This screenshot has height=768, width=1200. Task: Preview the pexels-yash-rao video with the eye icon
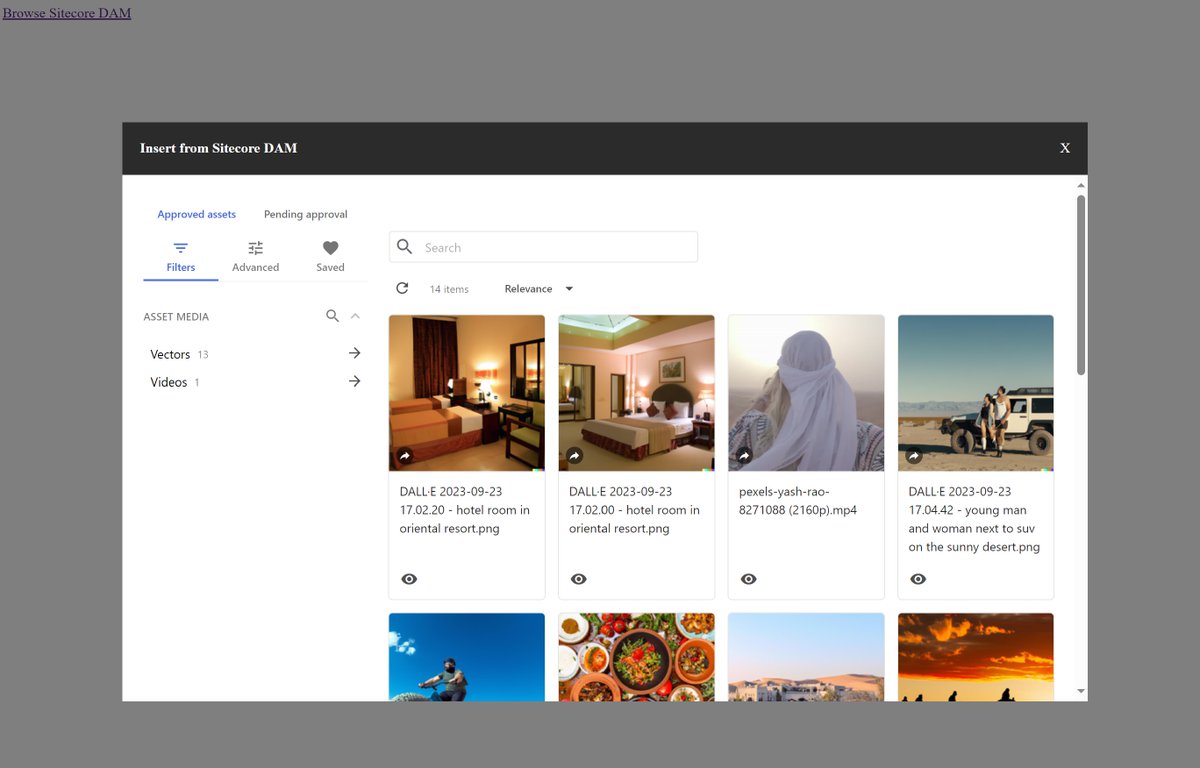click(x=748, y=578)
